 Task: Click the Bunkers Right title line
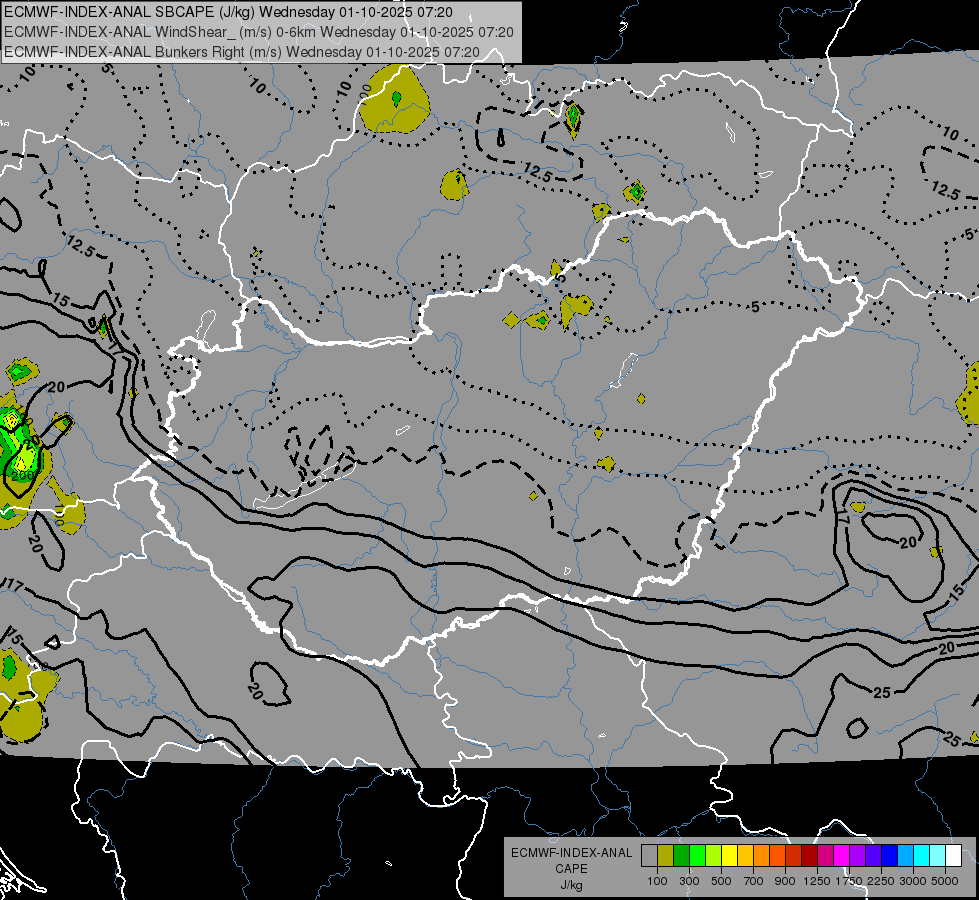258,50
